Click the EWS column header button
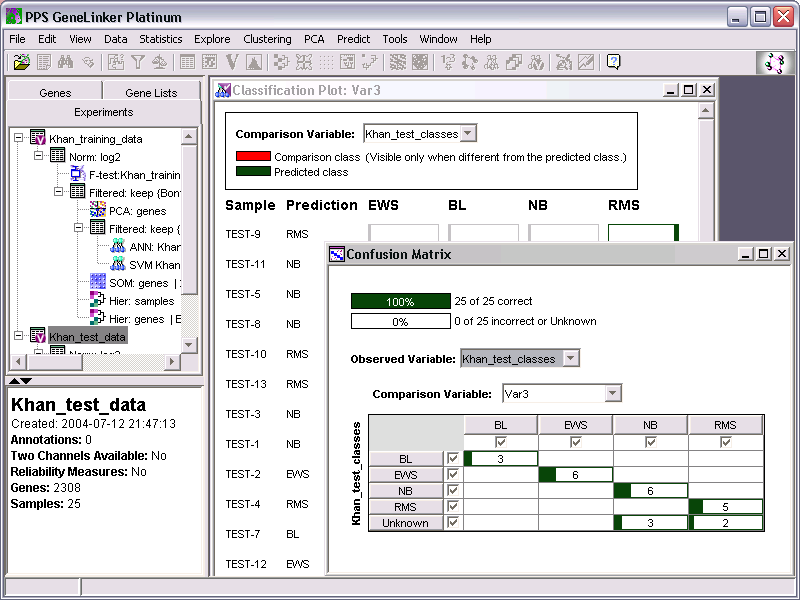 click(576, 425)
